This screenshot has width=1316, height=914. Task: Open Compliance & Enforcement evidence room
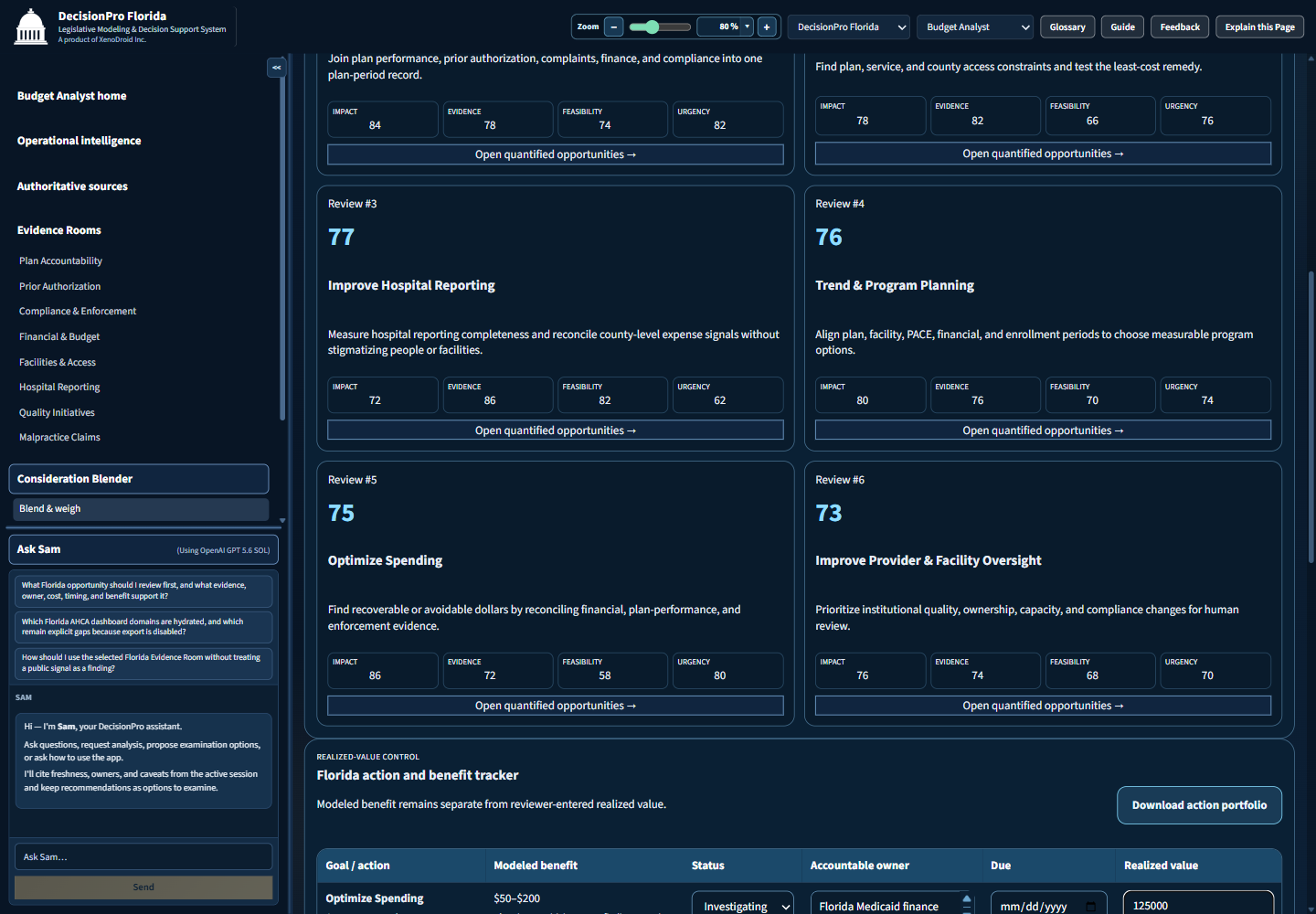coord(78,312)
